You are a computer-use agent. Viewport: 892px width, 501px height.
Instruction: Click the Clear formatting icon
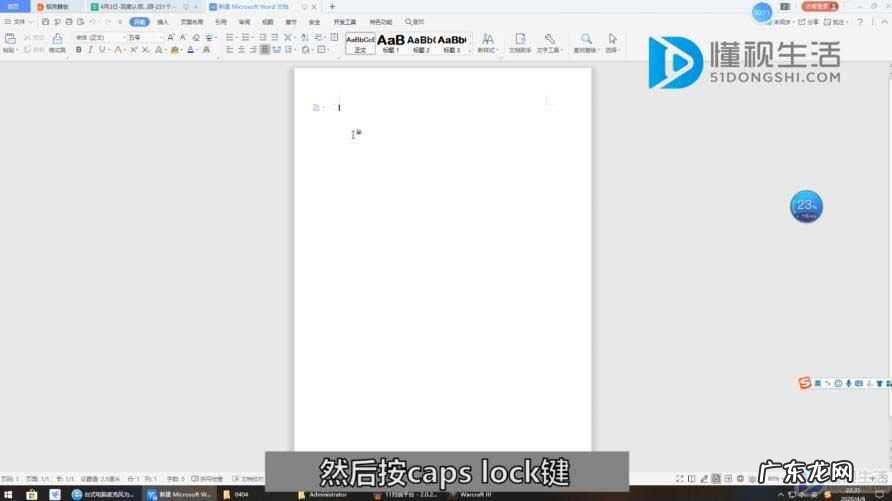point(196,38)
